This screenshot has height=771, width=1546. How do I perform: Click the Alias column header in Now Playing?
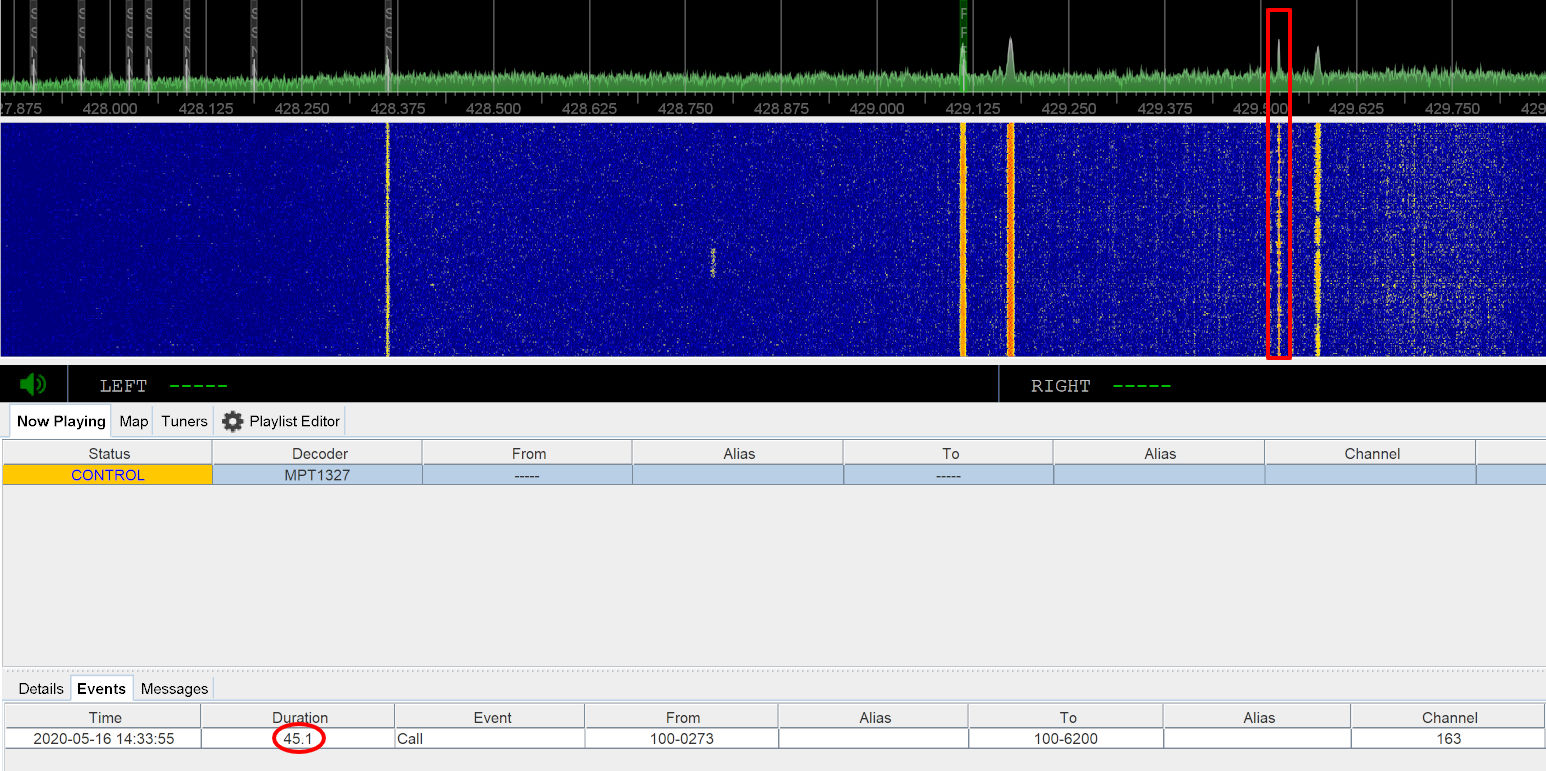click(x=738, y=452)
